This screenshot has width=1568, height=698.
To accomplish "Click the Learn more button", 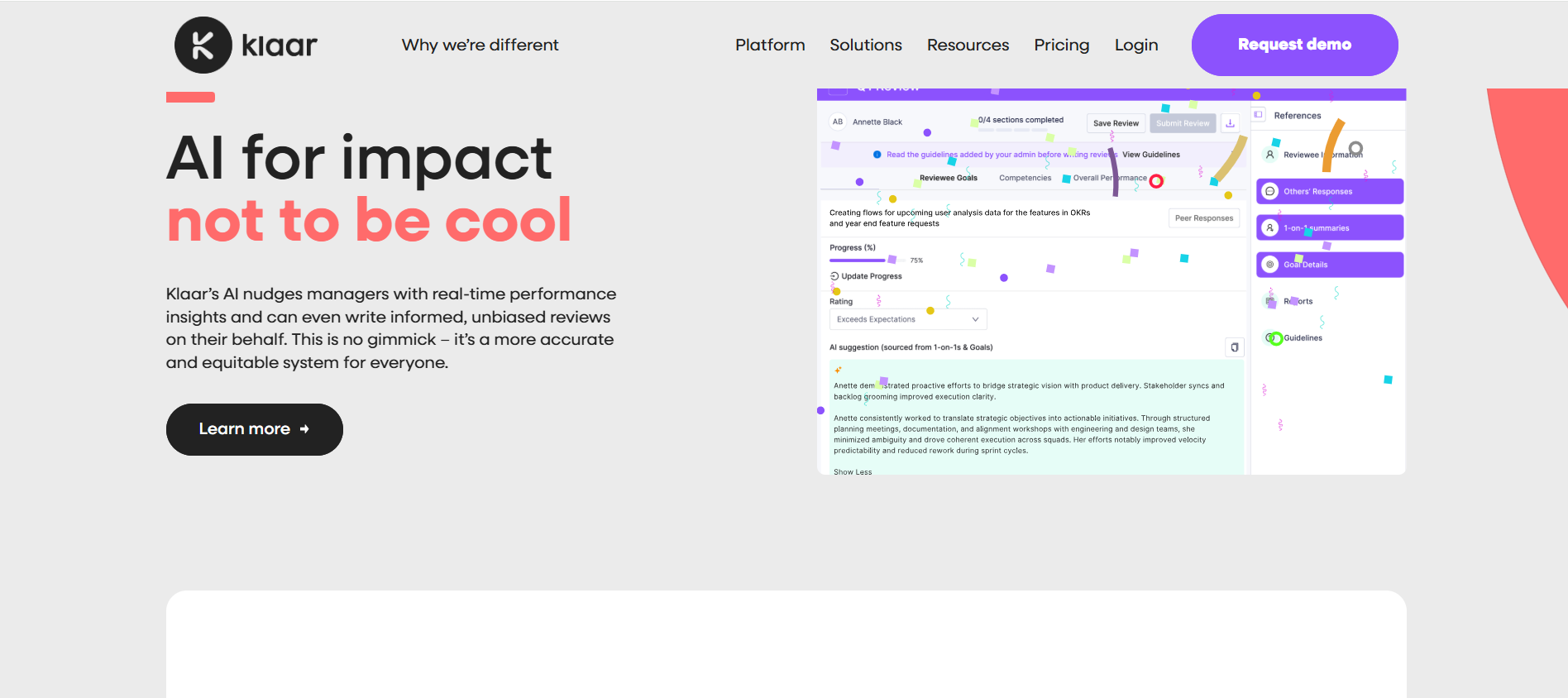I will click(254, 429).
